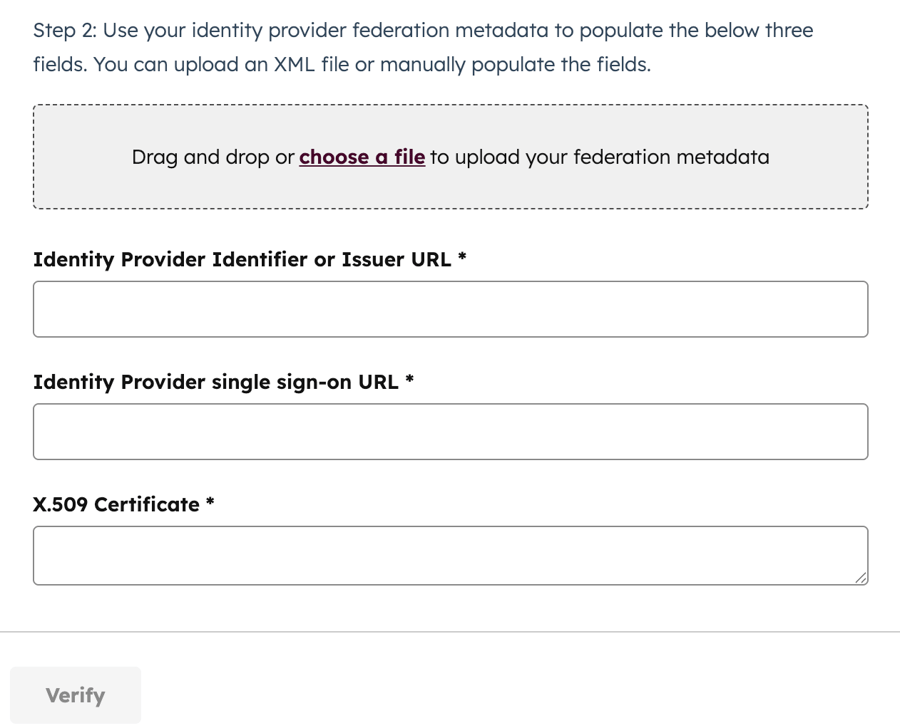Screen dimensions: 900x728
Task: Click the Identity Provider single sign-on URL field
Action: tap(450, 431)
